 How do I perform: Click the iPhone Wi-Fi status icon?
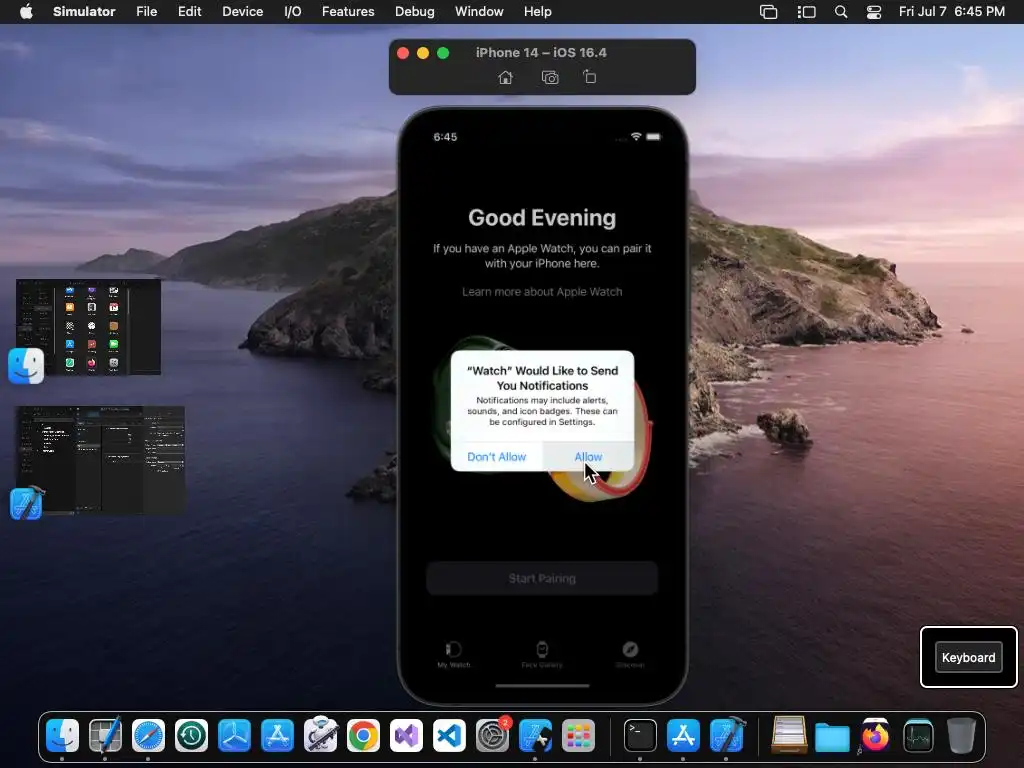635,136
